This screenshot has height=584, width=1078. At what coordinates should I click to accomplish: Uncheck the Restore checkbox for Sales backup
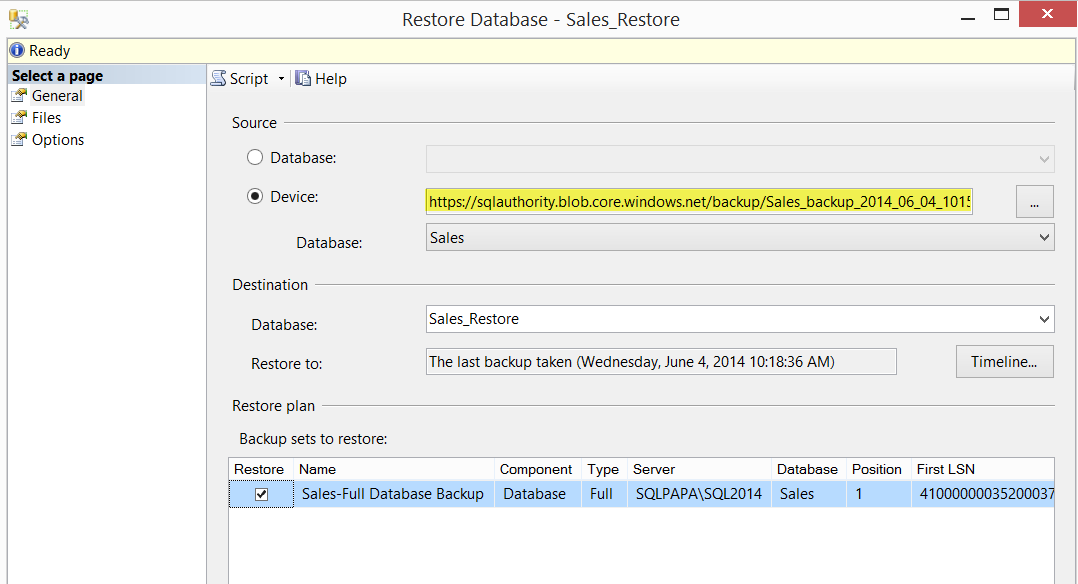(x=261, y=494)
